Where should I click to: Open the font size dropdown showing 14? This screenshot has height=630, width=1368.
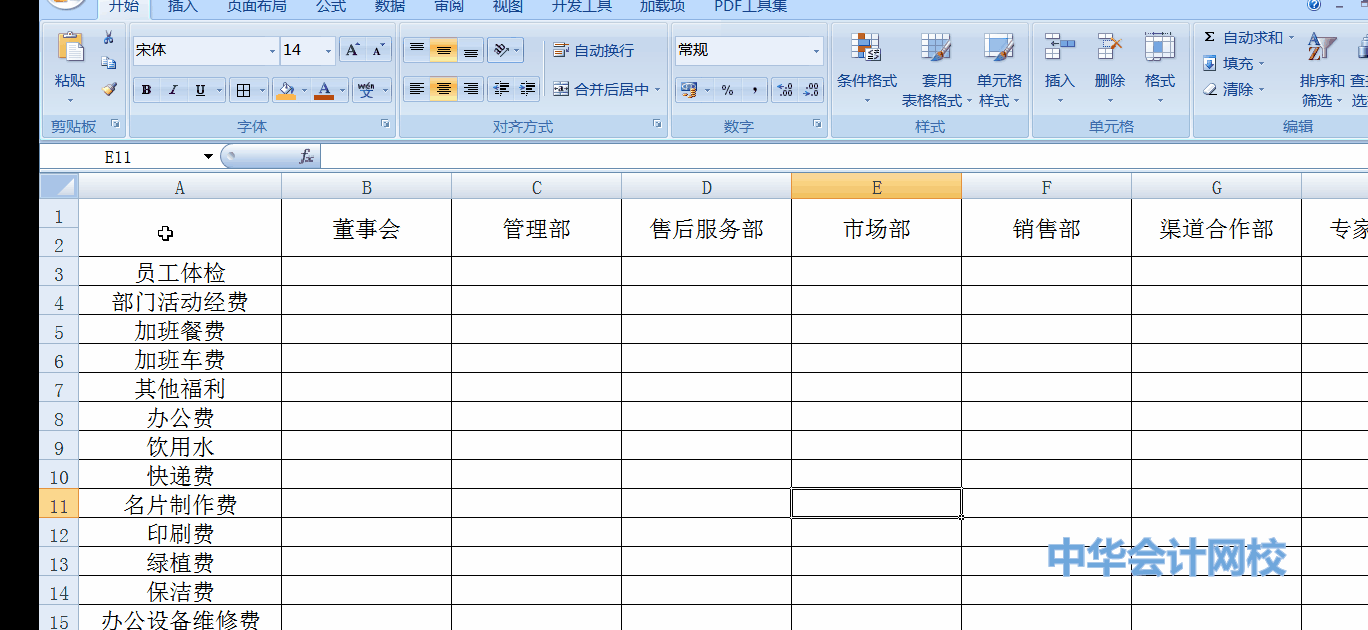(329, 50)
